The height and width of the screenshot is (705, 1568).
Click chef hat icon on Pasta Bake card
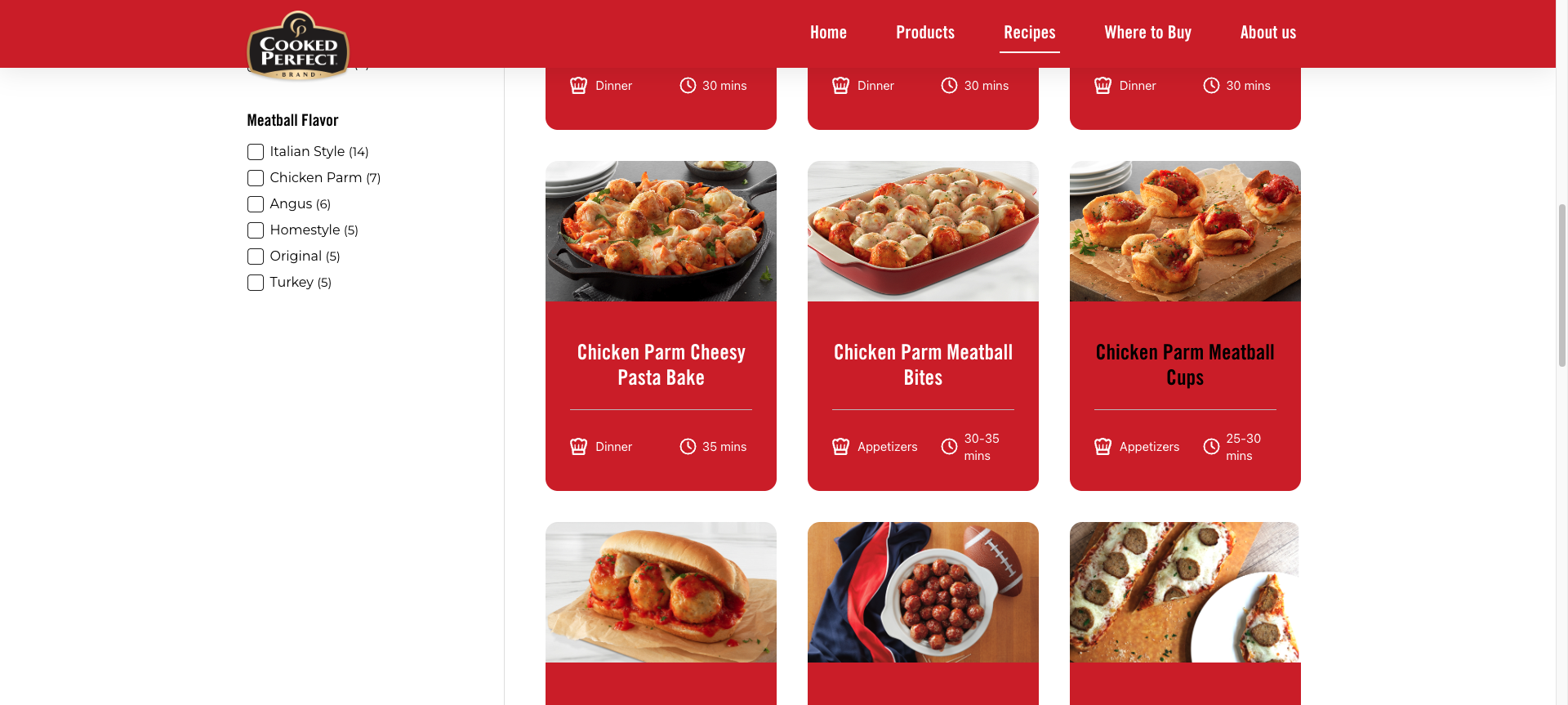(x=578, y=447)
